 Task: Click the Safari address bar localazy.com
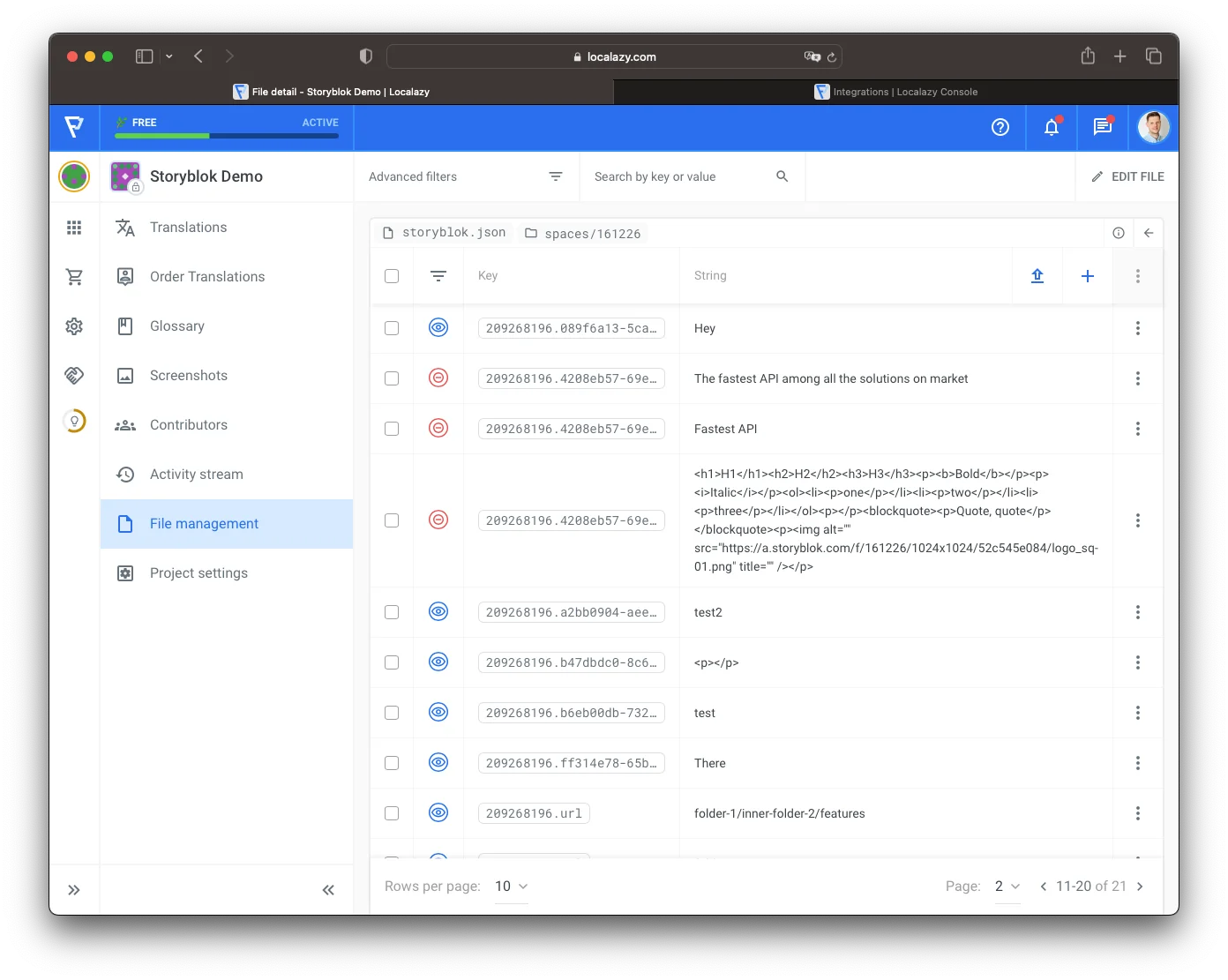pos(614,56)
